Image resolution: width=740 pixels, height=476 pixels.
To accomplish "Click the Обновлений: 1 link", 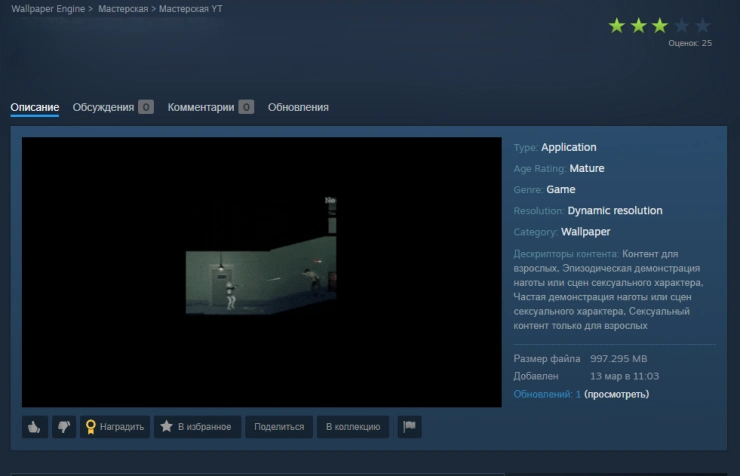I will pyautogui.click(x=547, y=394).
